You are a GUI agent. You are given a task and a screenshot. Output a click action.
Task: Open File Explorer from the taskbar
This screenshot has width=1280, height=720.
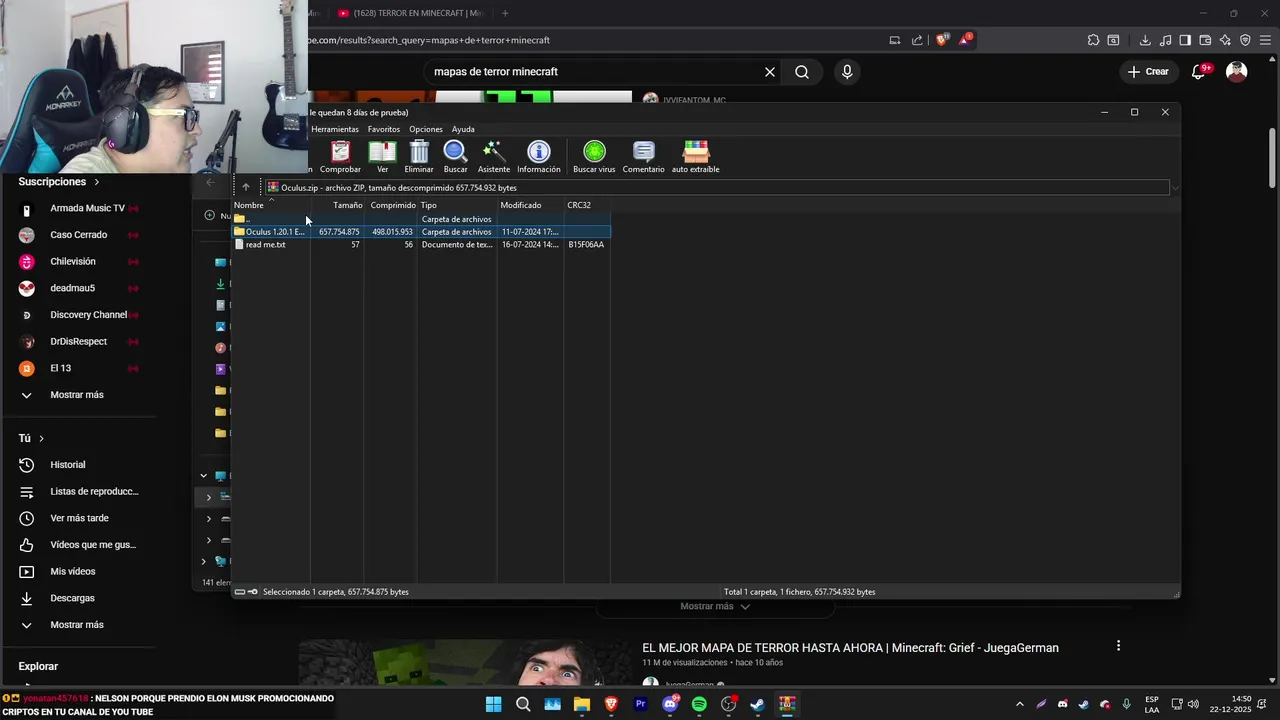click(582, 704)
